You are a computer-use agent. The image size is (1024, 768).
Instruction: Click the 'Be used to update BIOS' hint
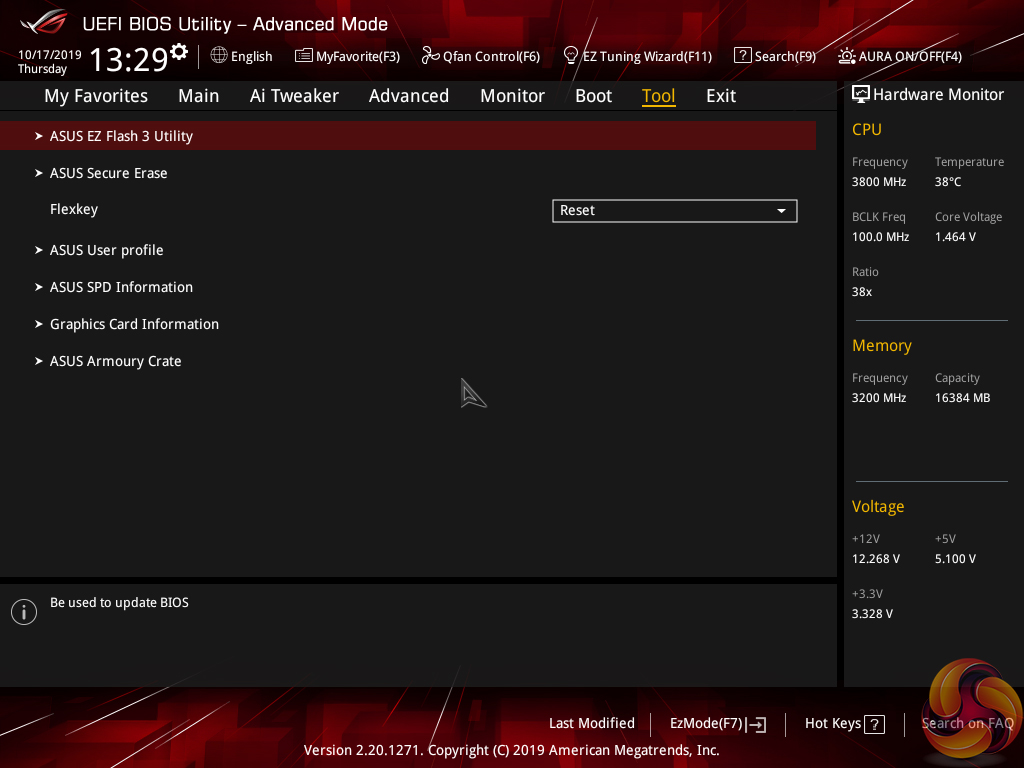pyautogui.click(x=120, y=603)
